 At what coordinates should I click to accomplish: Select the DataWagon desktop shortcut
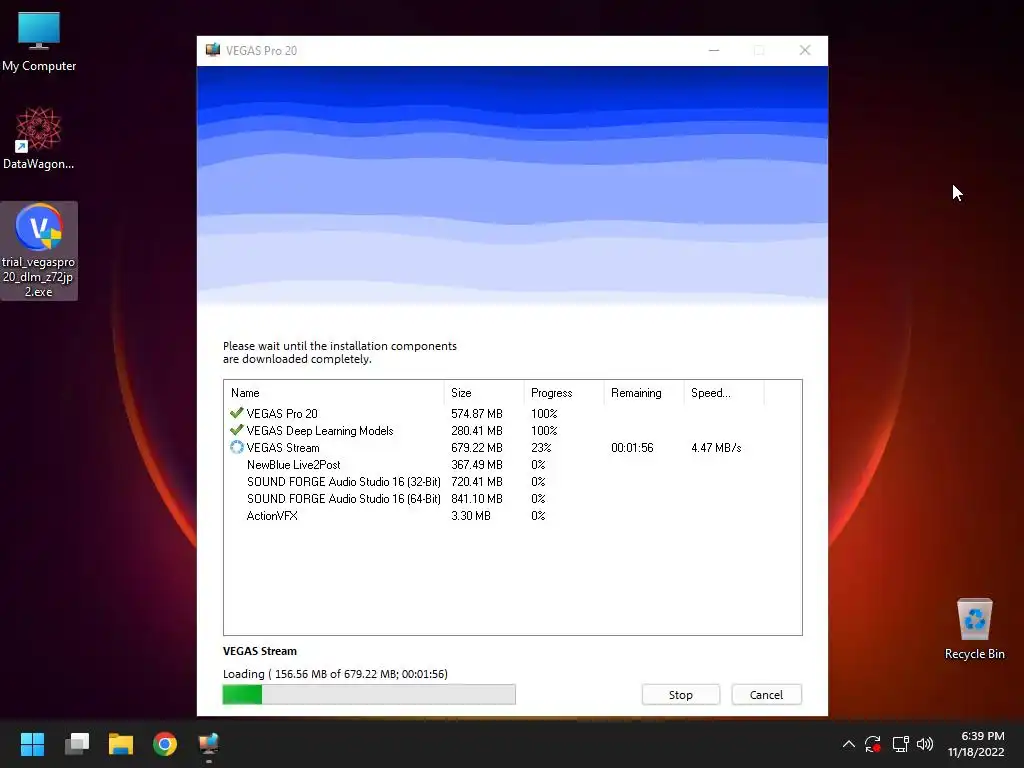click(x=39, y=138)
